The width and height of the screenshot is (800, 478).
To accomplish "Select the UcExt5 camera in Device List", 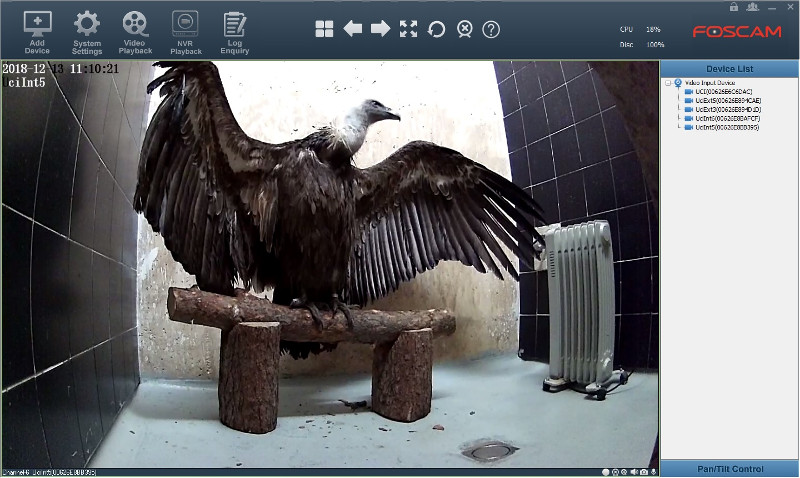I will pos(728,100).
